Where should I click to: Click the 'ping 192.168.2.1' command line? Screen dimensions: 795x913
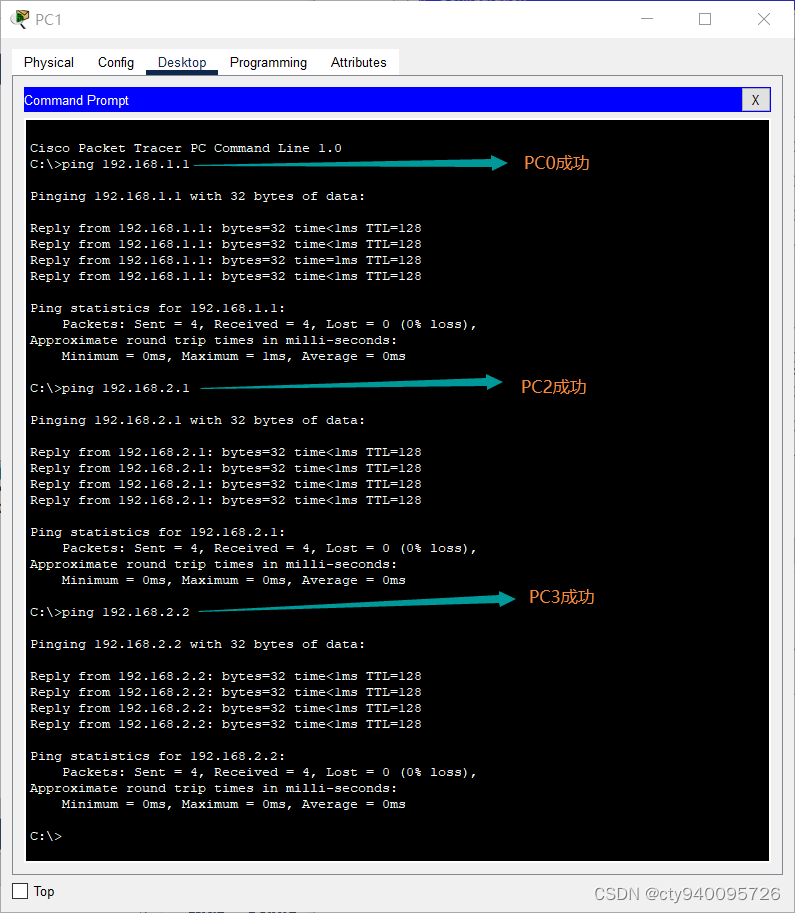110,388
